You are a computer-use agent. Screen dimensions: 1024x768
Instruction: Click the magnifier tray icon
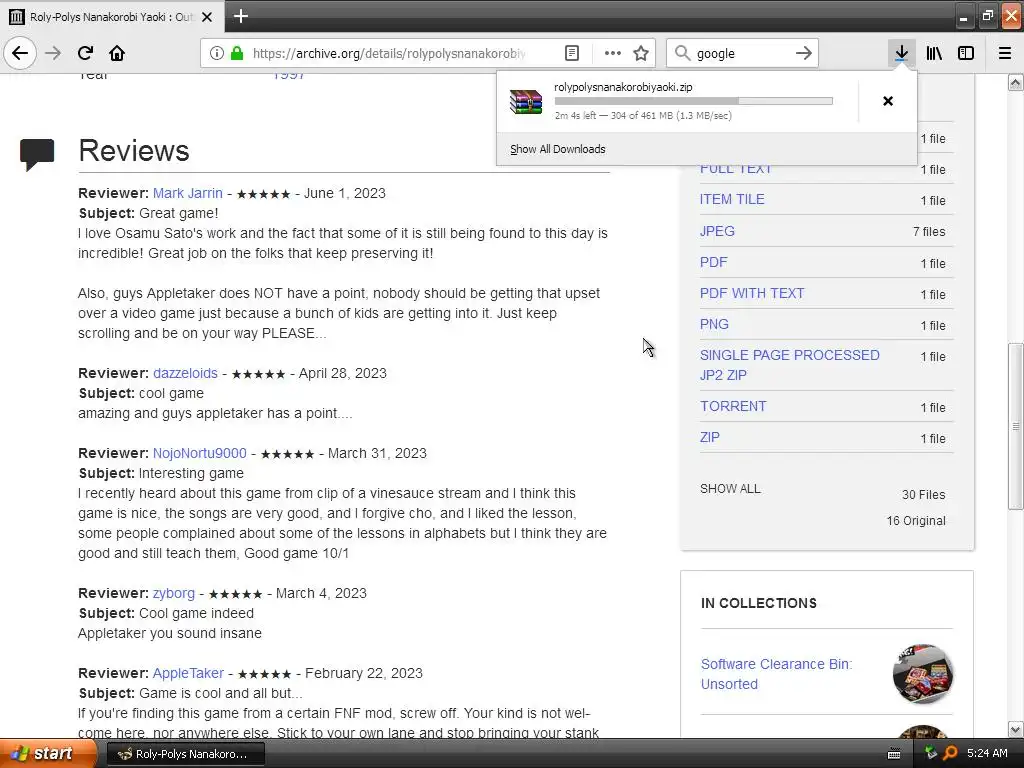tap(950, 753)
